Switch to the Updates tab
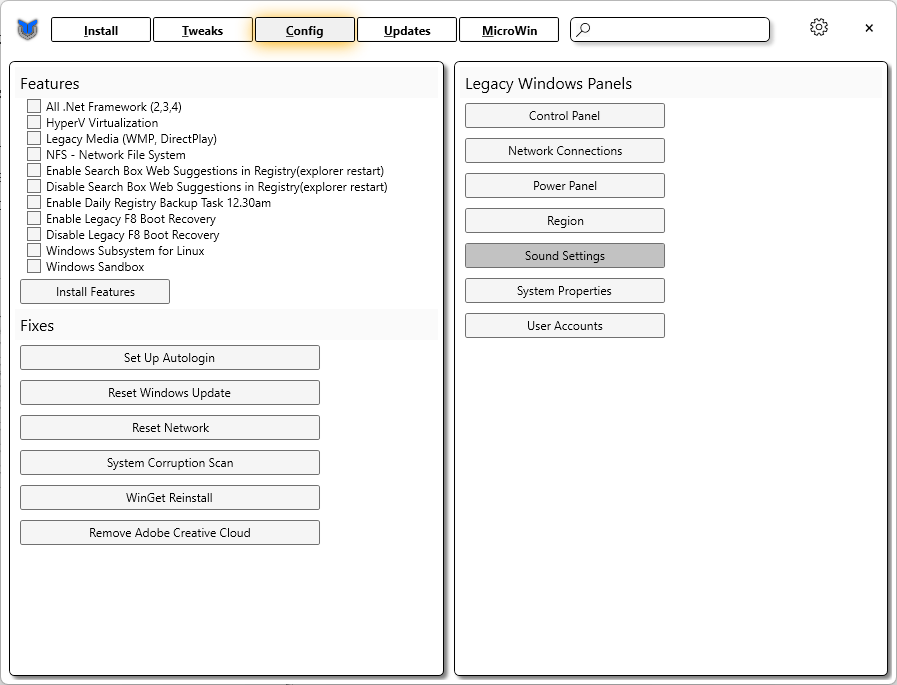897x685 pixels. point(407,30)
